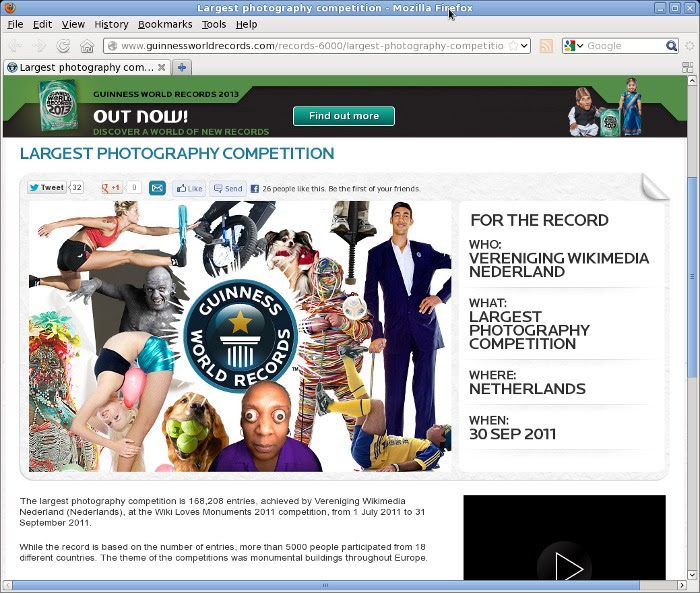The height and width of the screenshot is (593, 700).
Task: Click the LARGEST PHOTOGRAPHY COMPETITION heading
Action: pos(177,154)
